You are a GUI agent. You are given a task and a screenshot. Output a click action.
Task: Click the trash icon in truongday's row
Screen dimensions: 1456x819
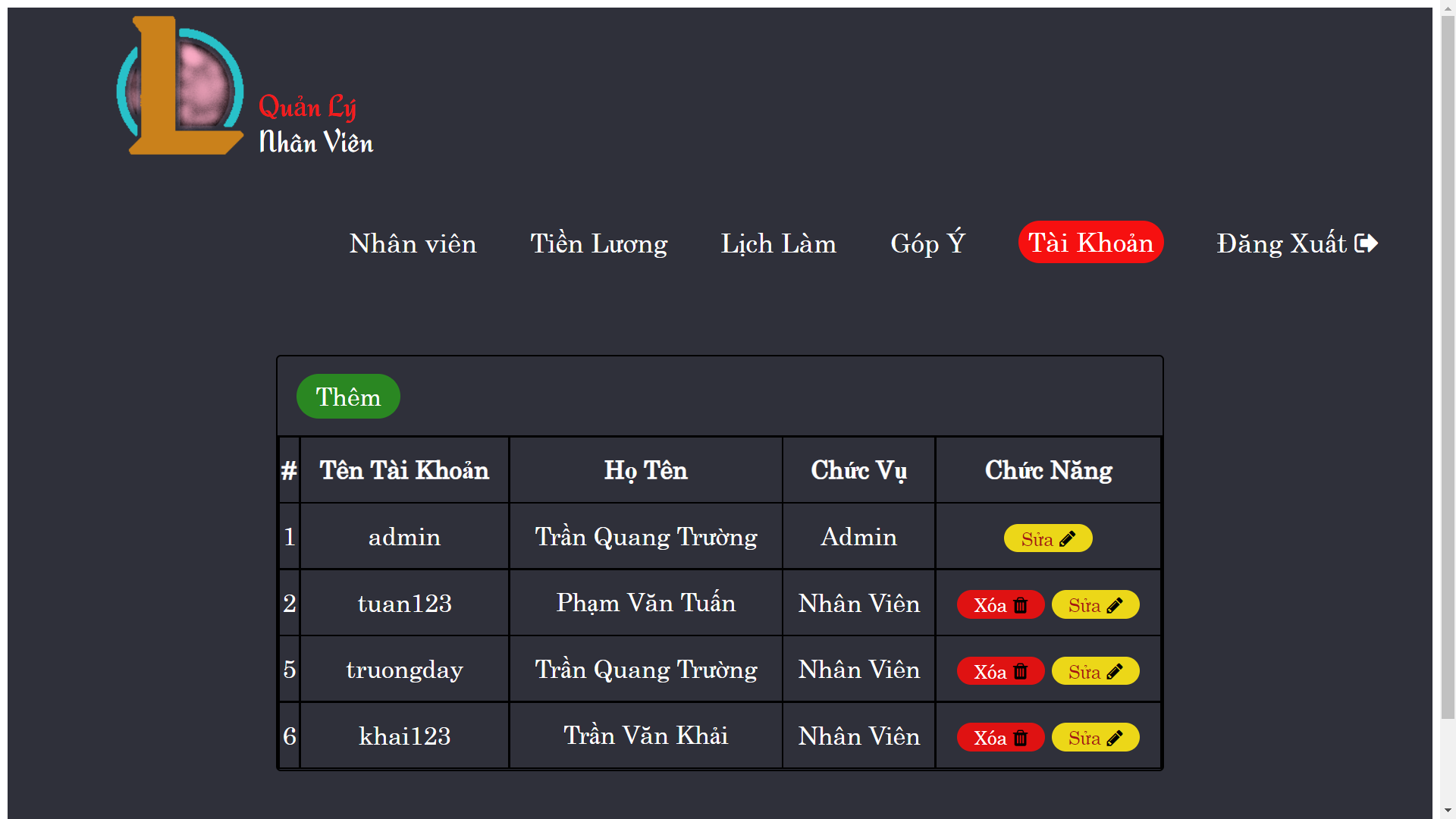pos(1020,670)
